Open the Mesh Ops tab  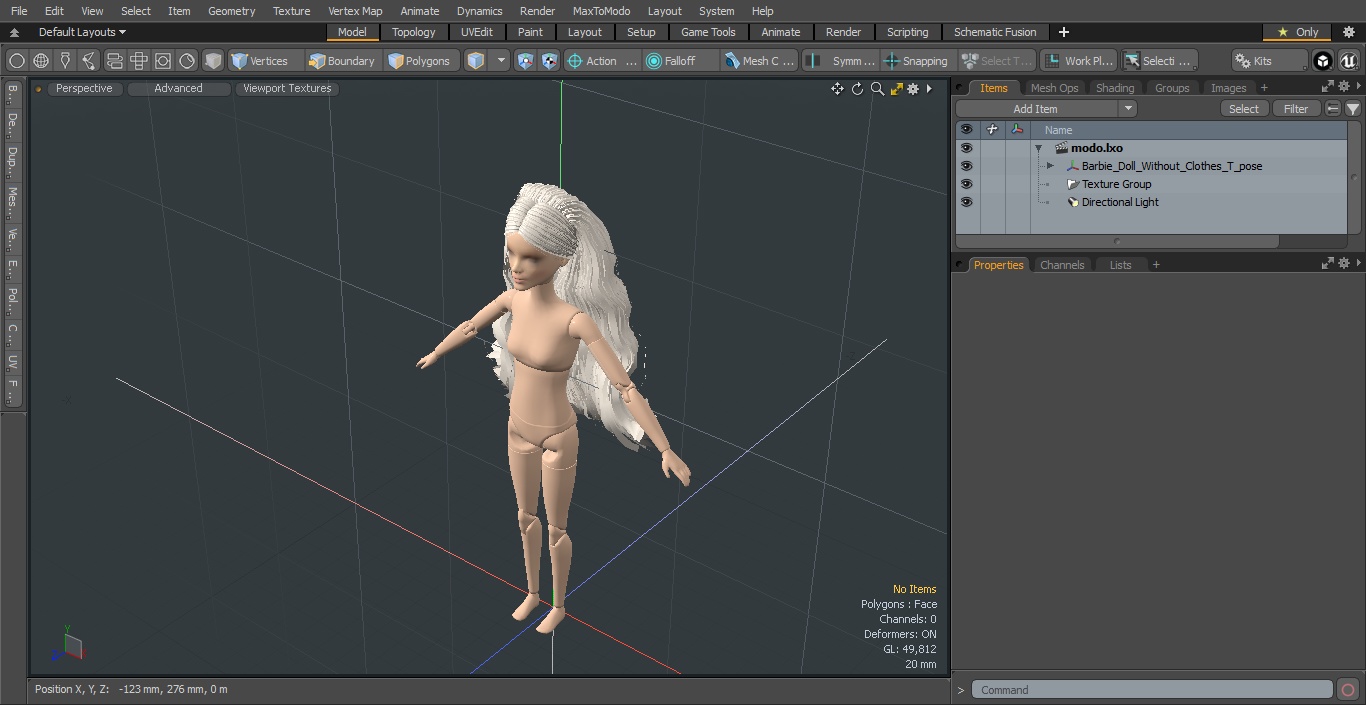pyautogui.click(x=1054, y=88)
